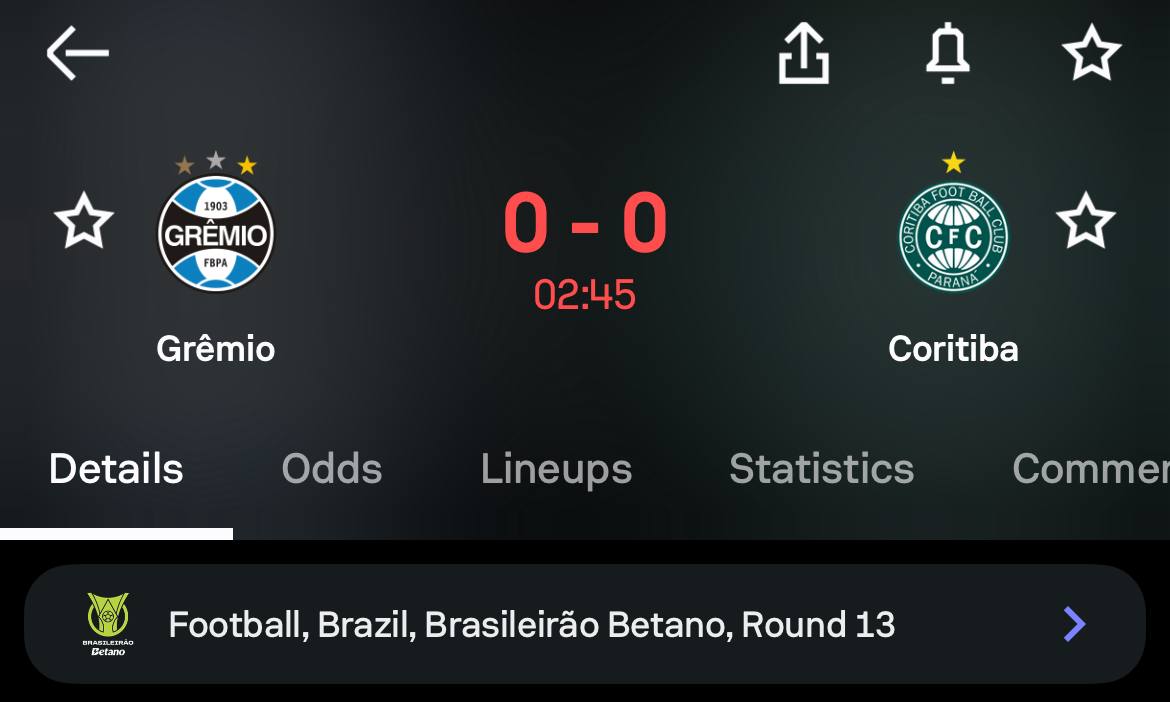
Task: Favorite this match using the top-right star
Action: [1090, 53]
